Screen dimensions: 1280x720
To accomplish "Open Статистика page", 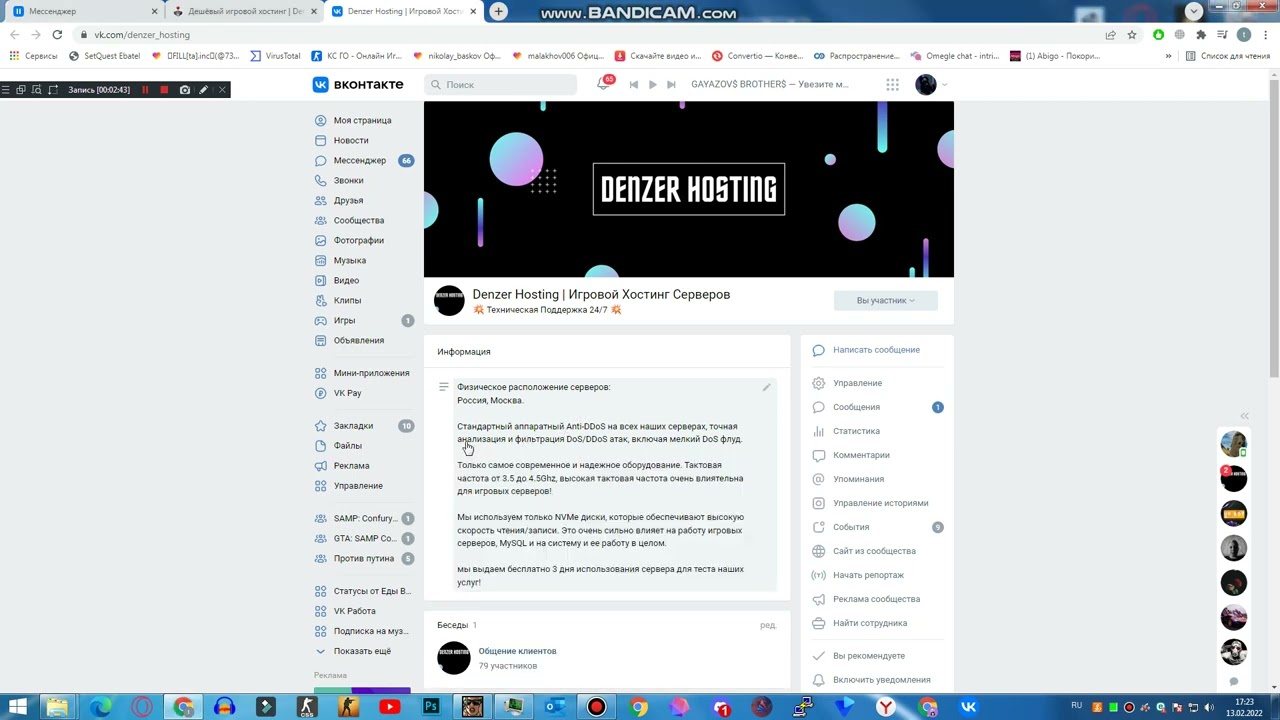I will click(x=856, y=431).
